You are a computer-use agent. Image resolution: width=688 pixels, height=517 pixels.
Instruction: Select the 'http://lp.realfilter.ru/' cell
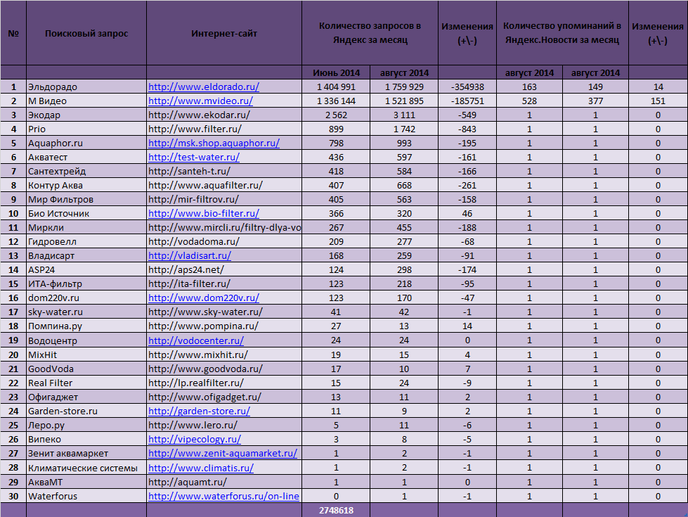(224, 383)
